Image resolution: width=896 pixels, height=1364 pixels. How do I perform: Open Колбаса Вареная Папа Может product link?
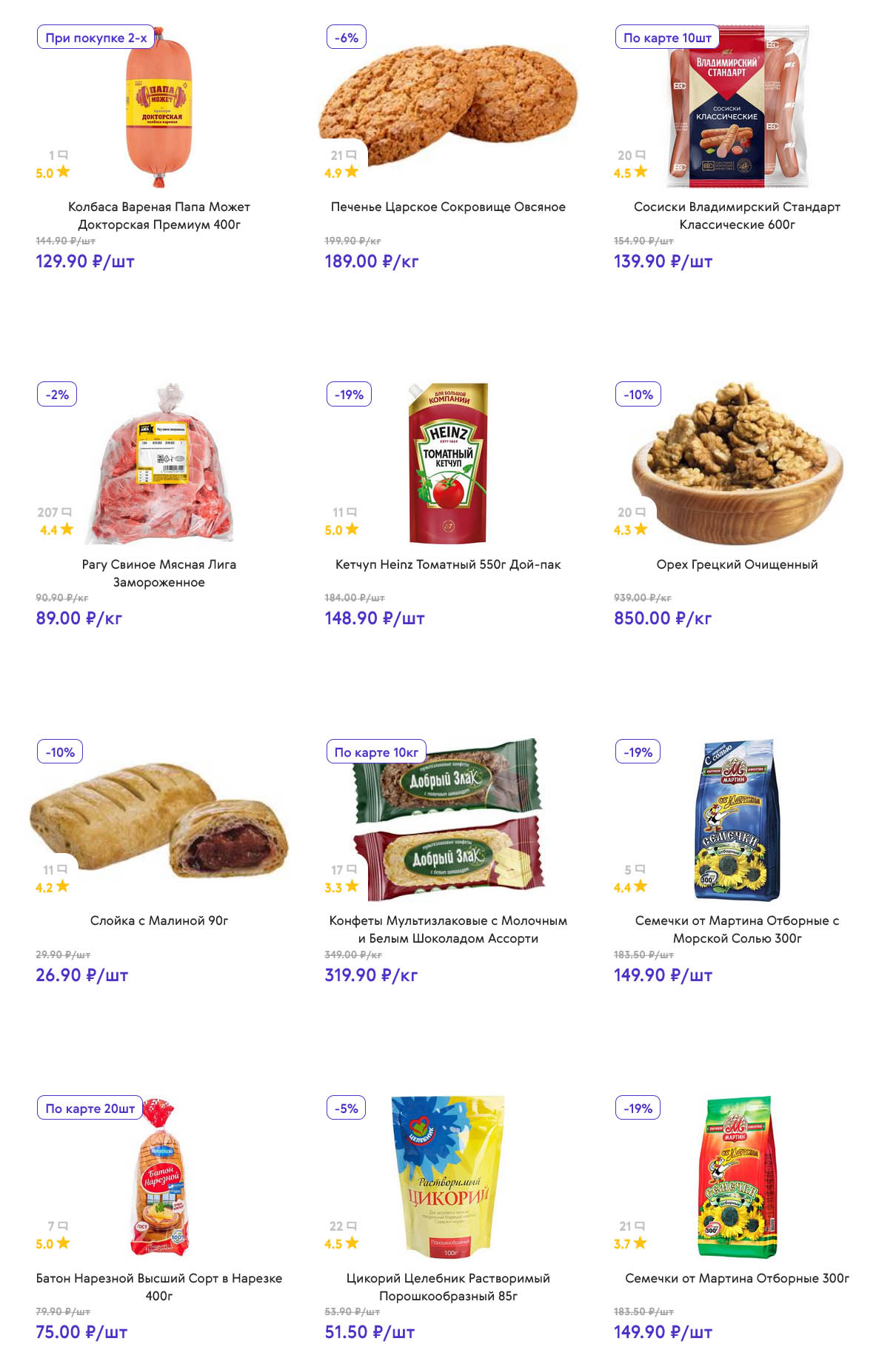(x=159, y=215)
